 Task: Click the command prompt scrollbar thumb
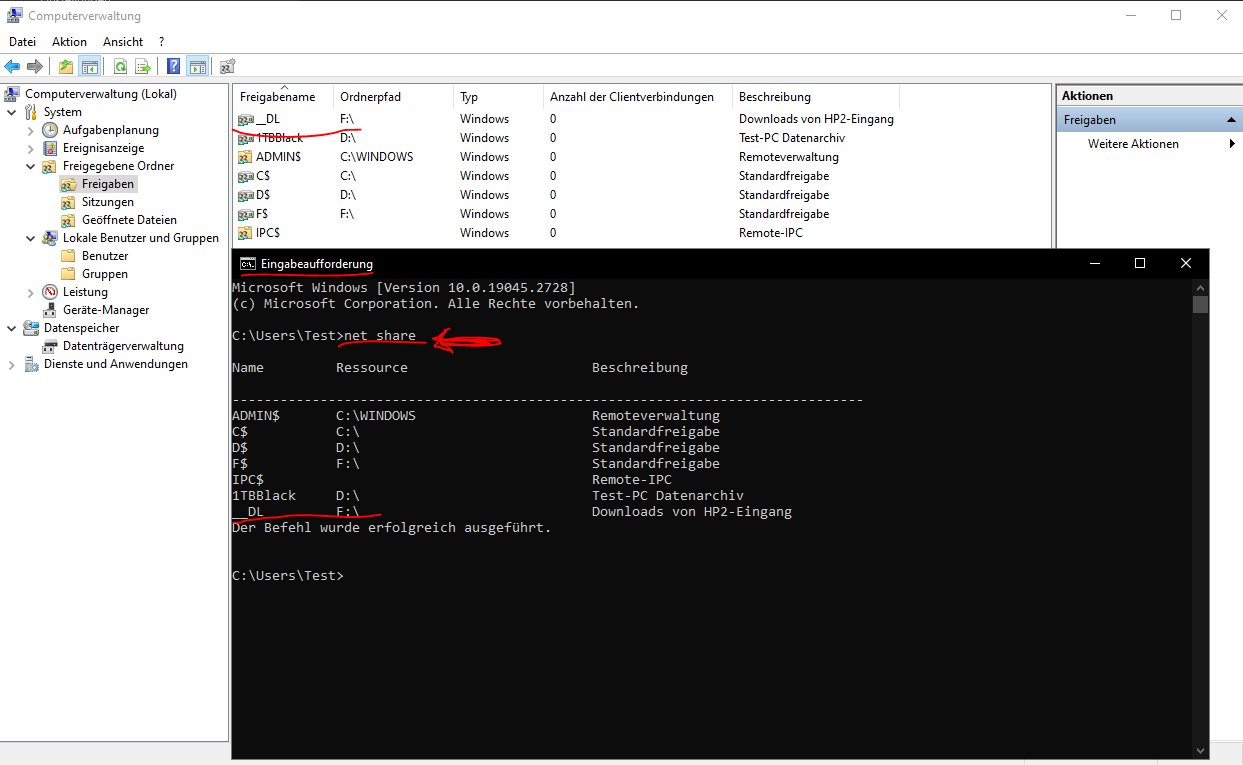point(1200,305)
